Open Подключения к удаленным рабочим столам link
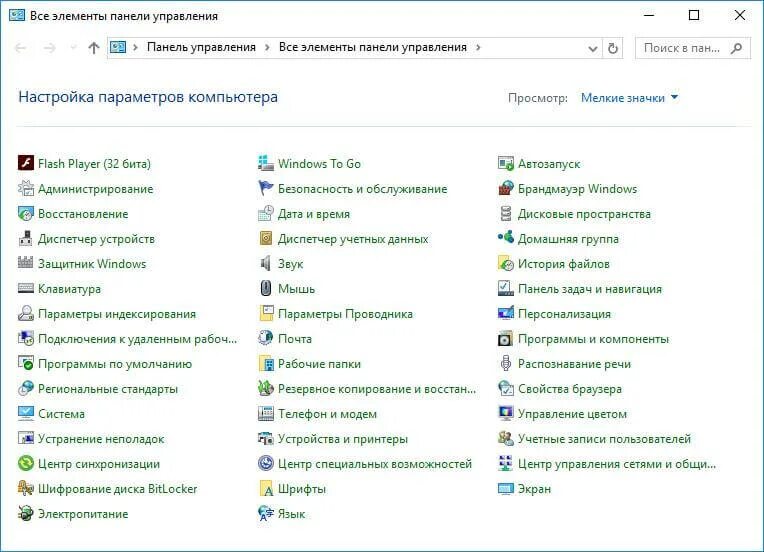This screenshot has height=552, width=764. point(137,339)
